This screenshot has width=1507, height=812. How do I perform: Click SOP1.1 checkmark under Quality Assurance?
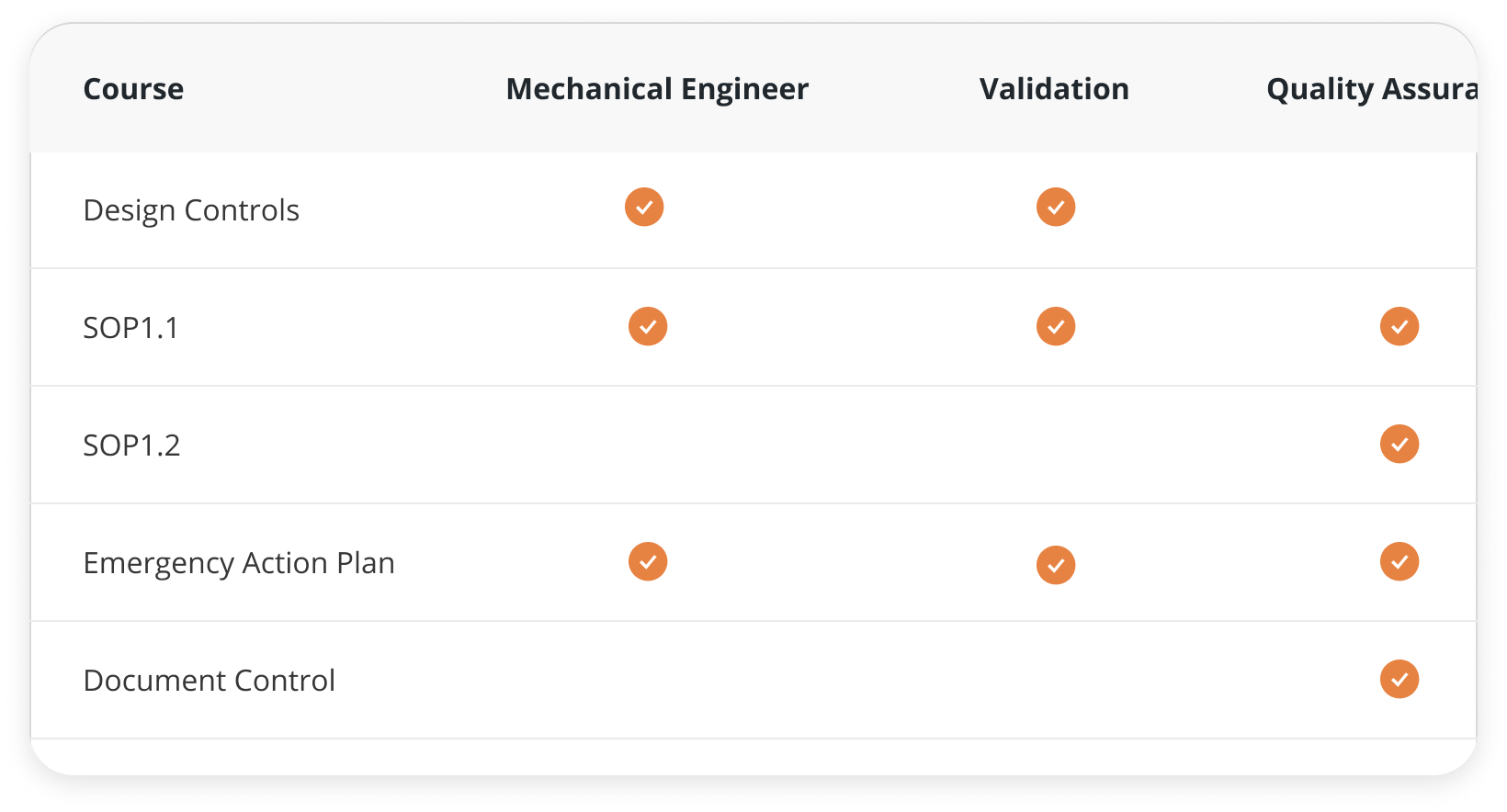click(x=1399, y=326)
